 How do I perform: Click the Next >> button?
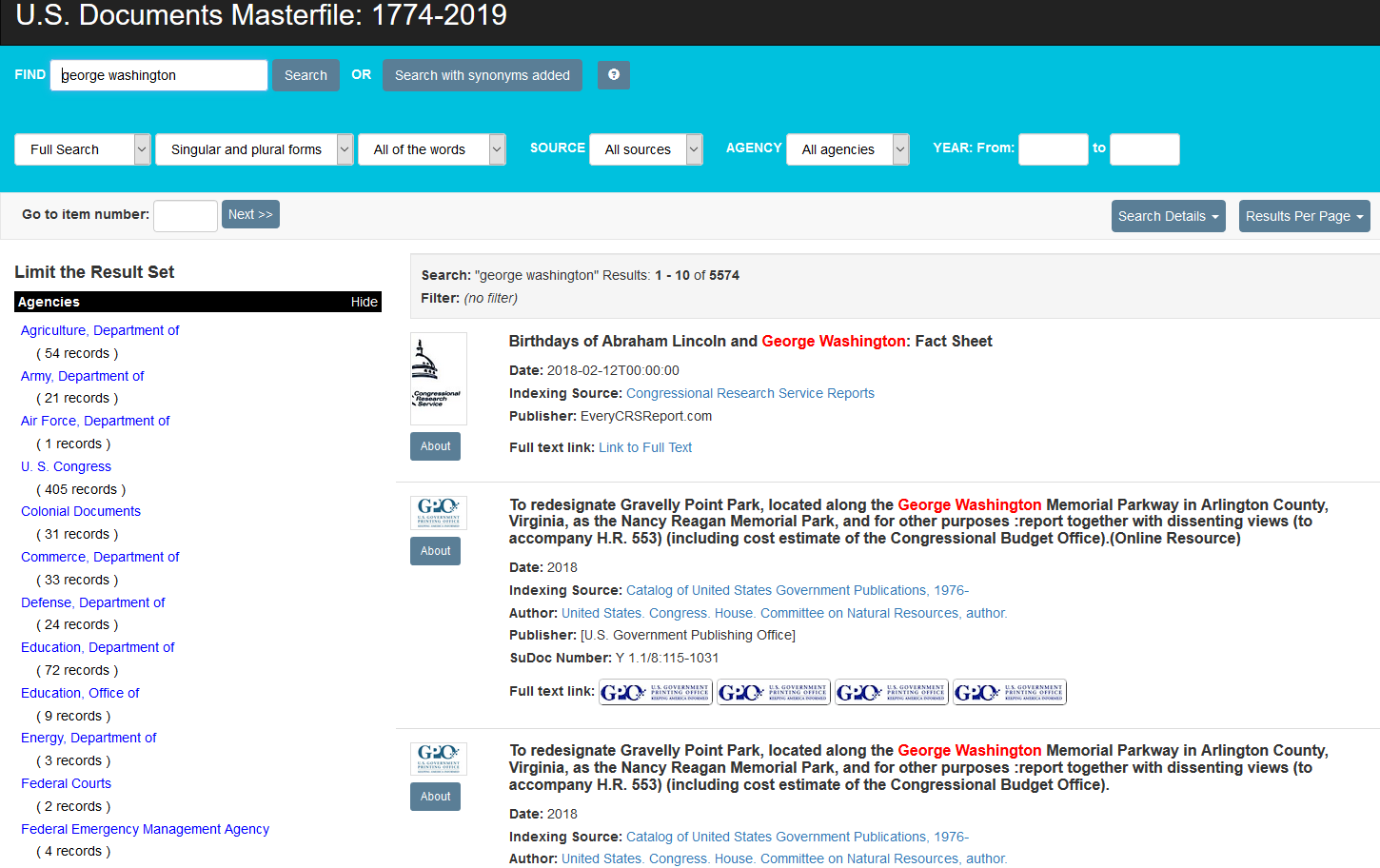[250, 214]
